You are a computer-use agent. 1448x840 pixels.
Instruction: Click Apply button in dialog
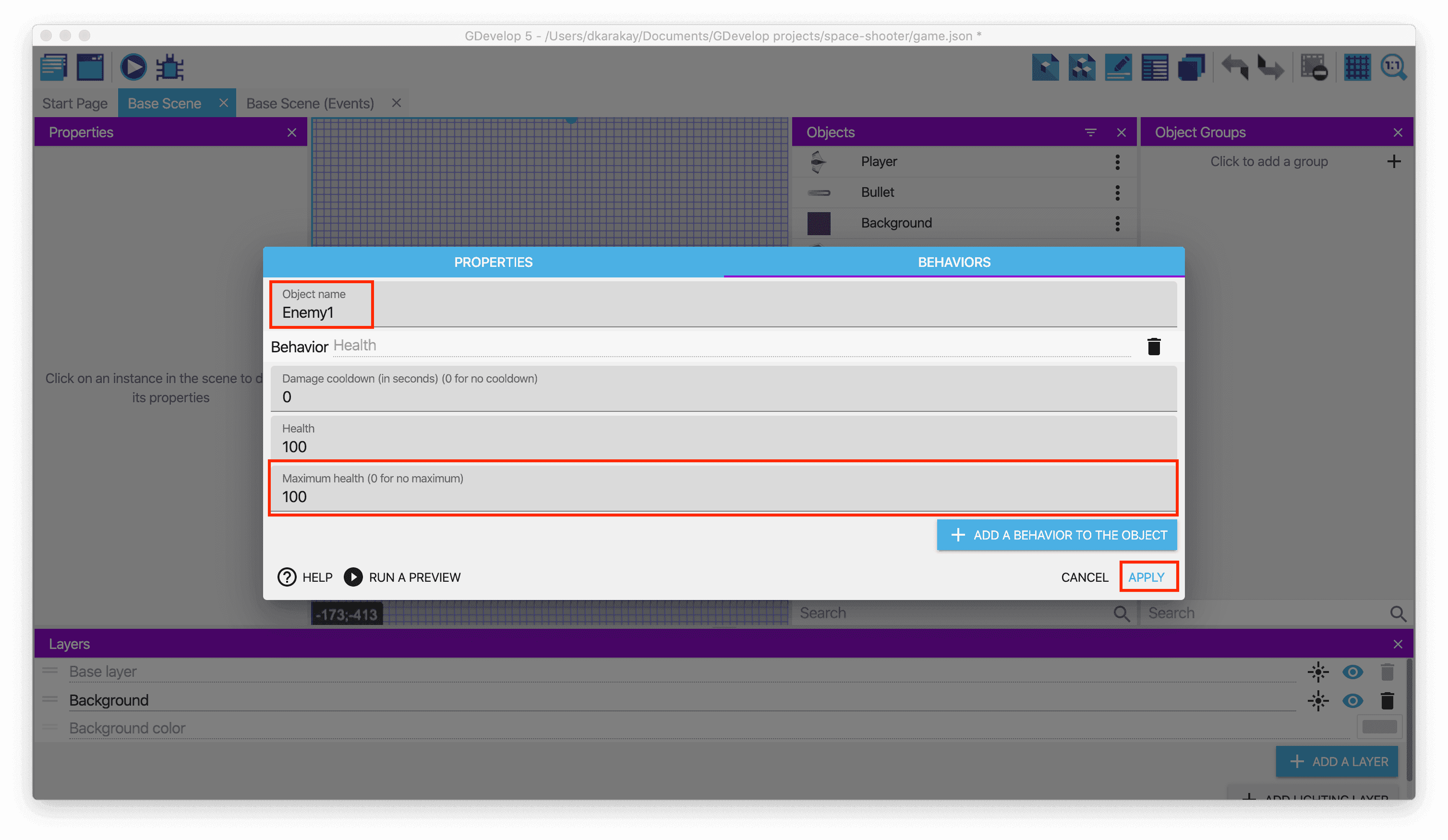pyautogui.click(x=1146, y=577)
